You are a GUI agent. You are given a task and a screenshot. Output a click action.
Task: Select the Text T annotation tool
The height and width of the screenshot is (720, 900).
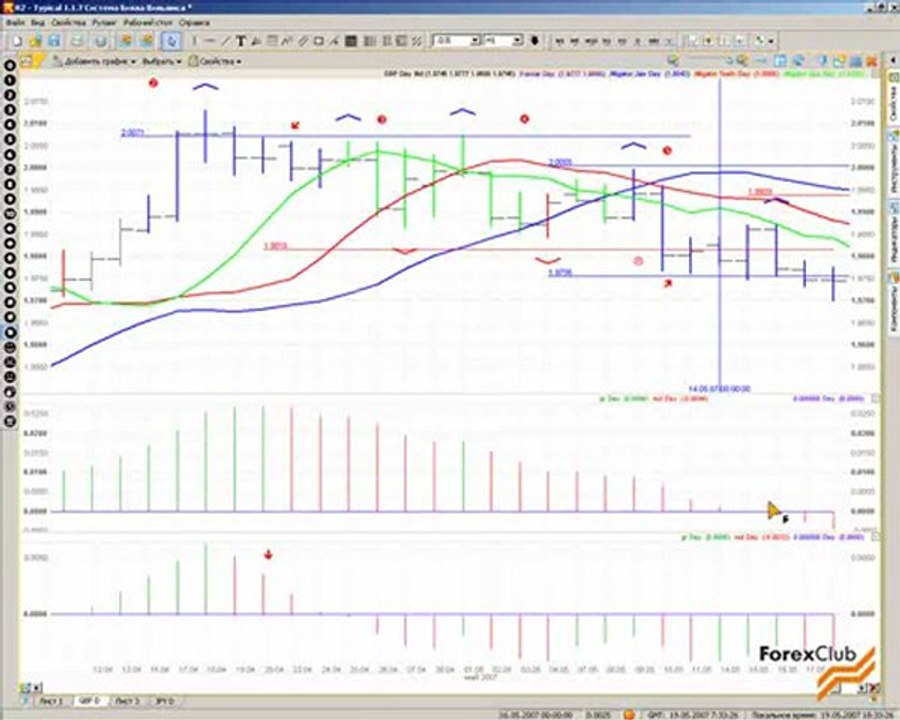coord(241,41)
